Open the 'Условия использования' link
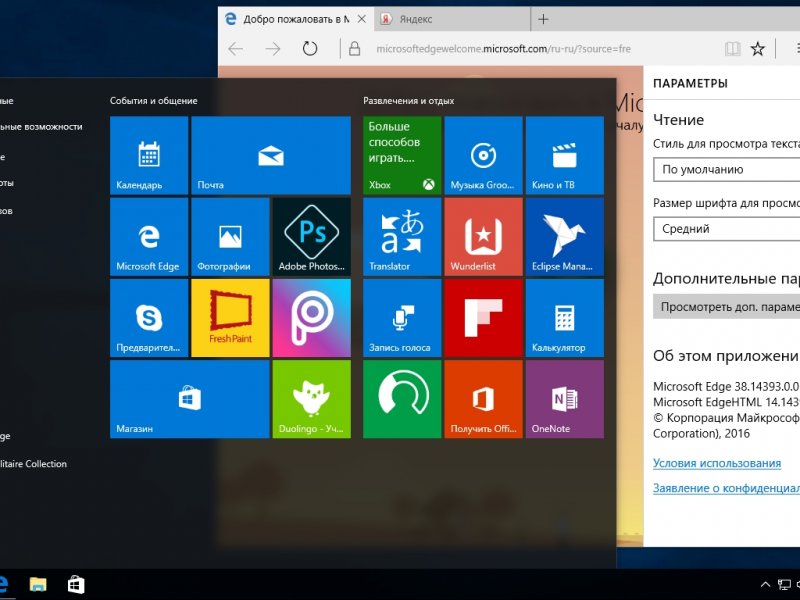Image resolution: width=800 pixels, height=600 pixels. point(717,463)
